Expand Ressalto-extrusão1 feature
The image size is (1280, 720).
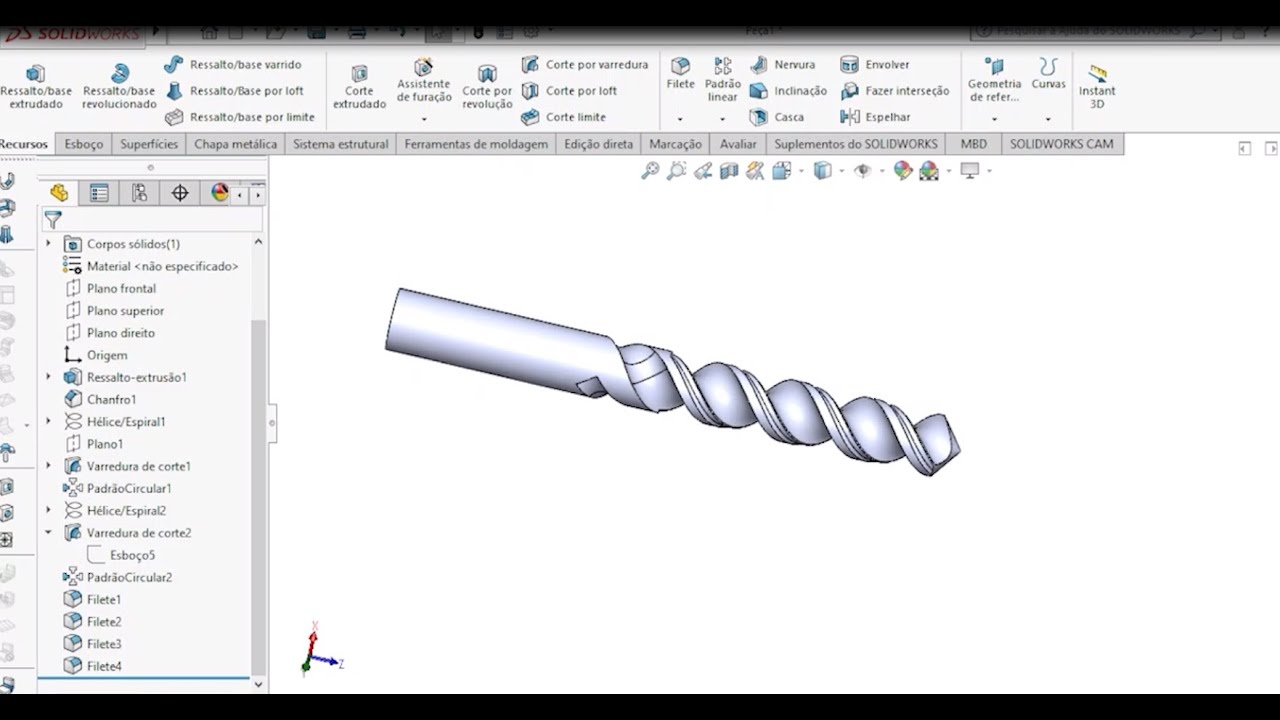click(48, 377)
